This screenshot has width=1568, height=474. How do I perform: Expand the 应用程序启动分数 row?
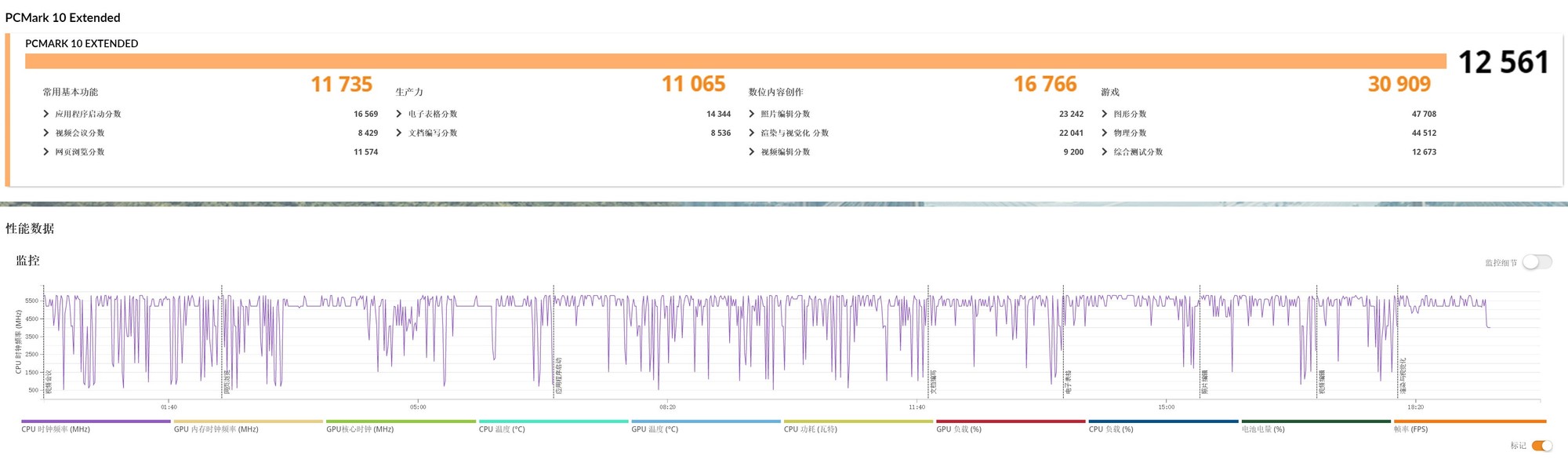point(45,114)
